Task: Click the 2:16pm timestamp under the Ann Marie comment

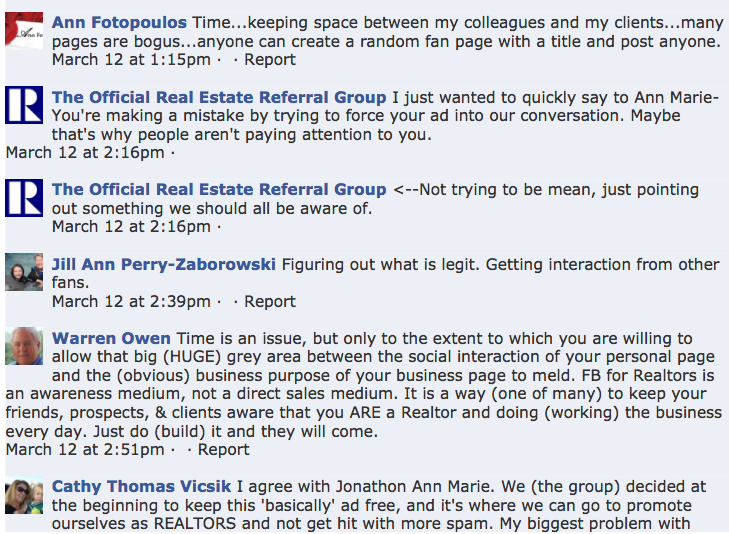Action: [x=85, y=152]
